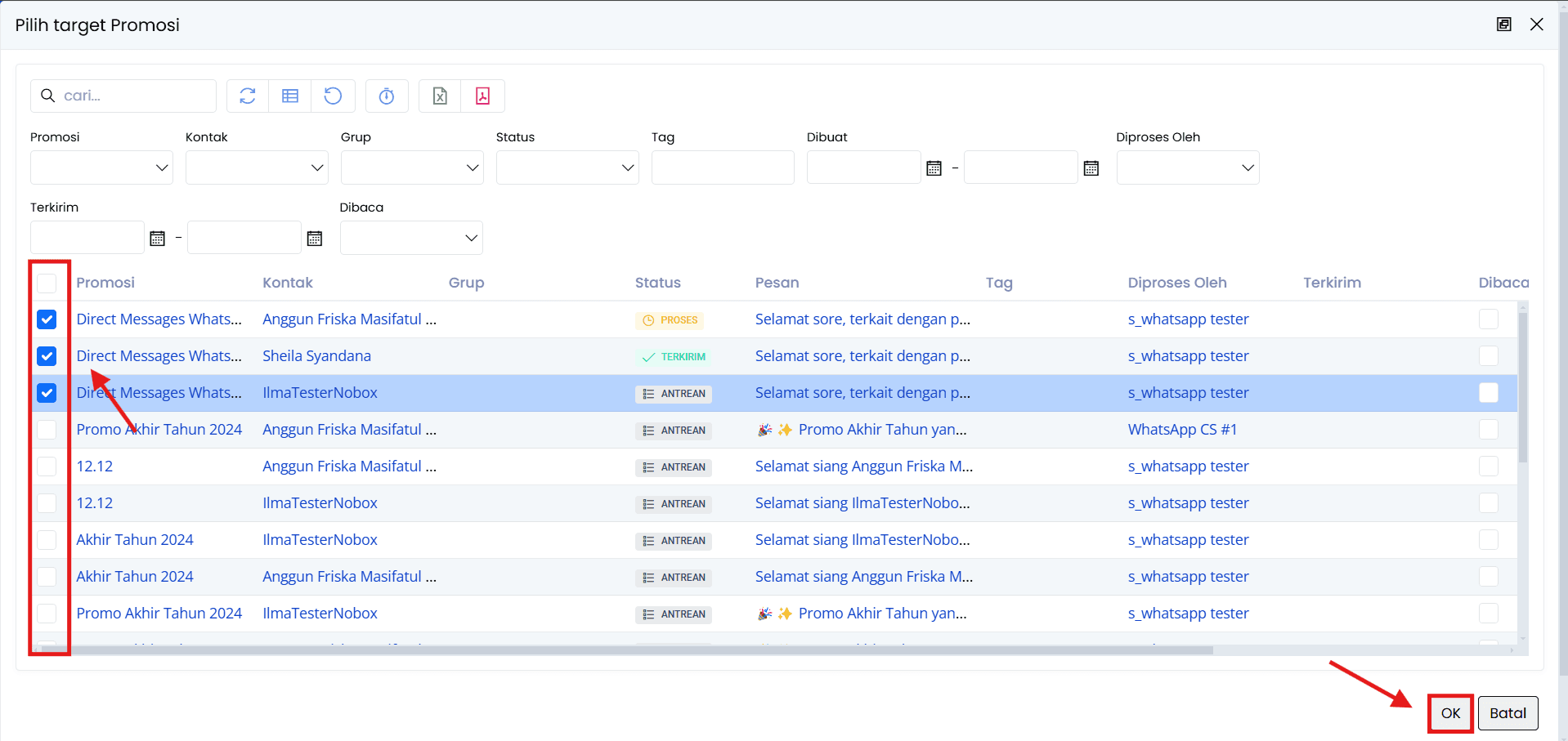Open the column table settings icon
Viewport: 1568px width, 741px height.
tap(290, 96)
